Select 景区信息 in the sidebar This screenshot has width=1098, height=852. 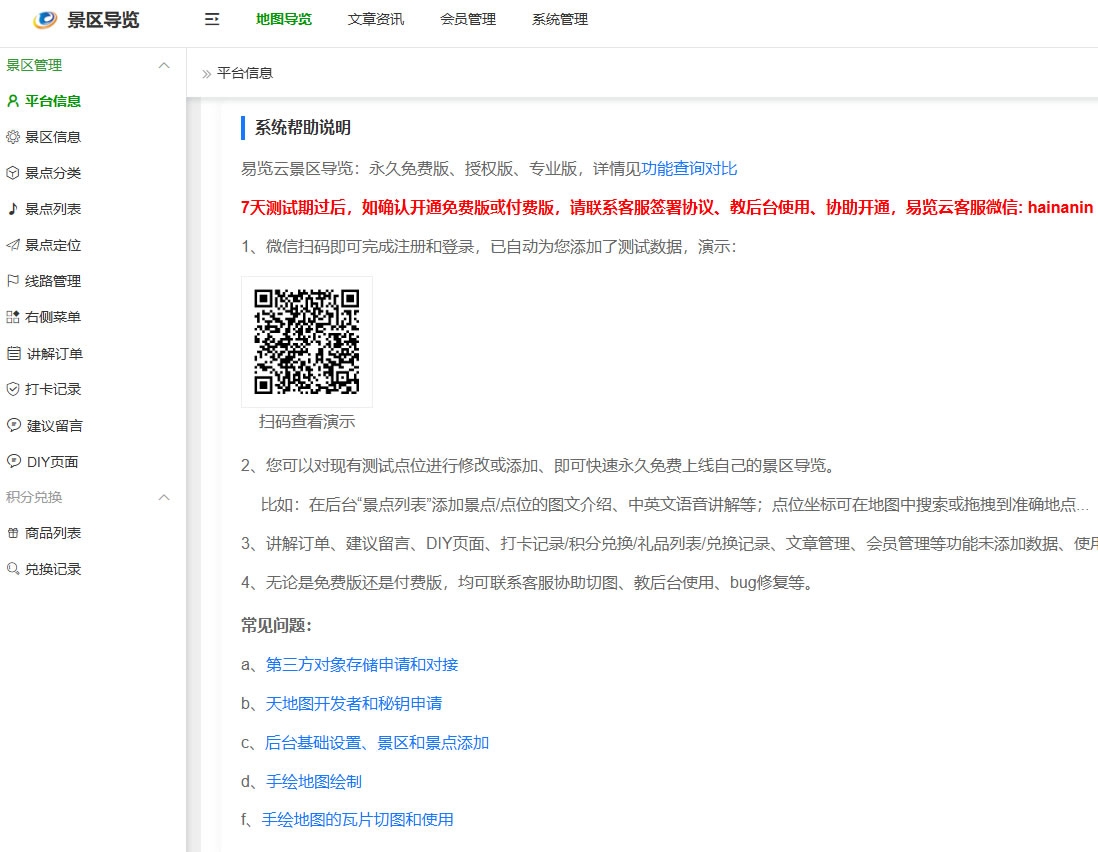point(53,137)
